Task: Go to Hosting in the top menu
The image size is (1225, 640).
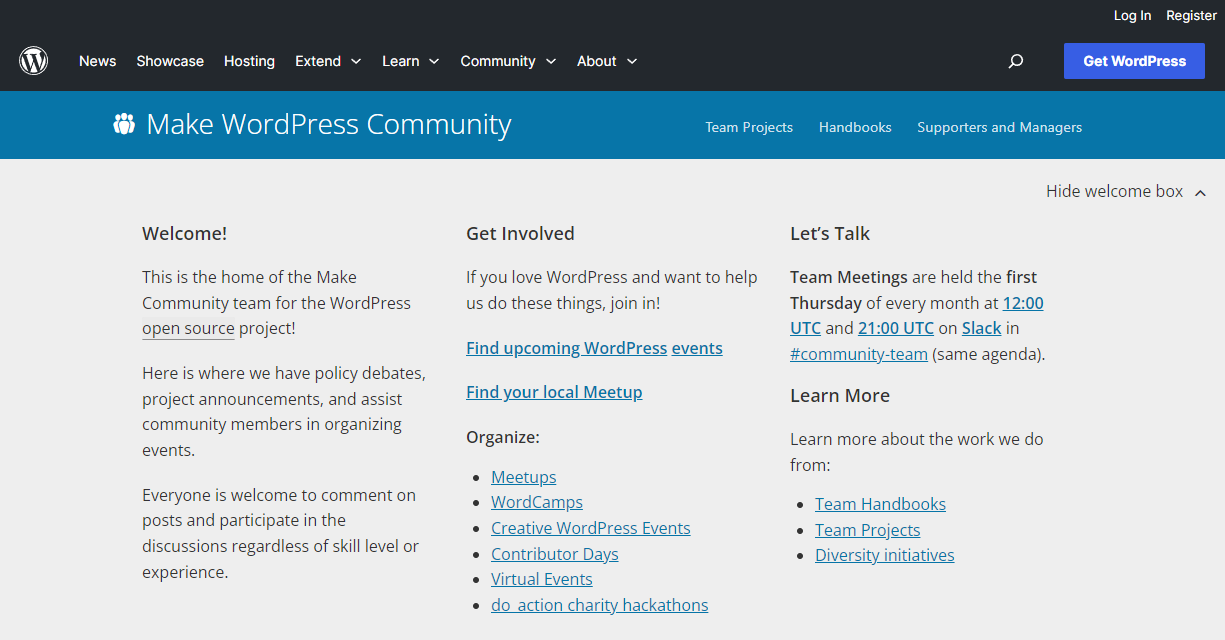Action: point(249,61)
